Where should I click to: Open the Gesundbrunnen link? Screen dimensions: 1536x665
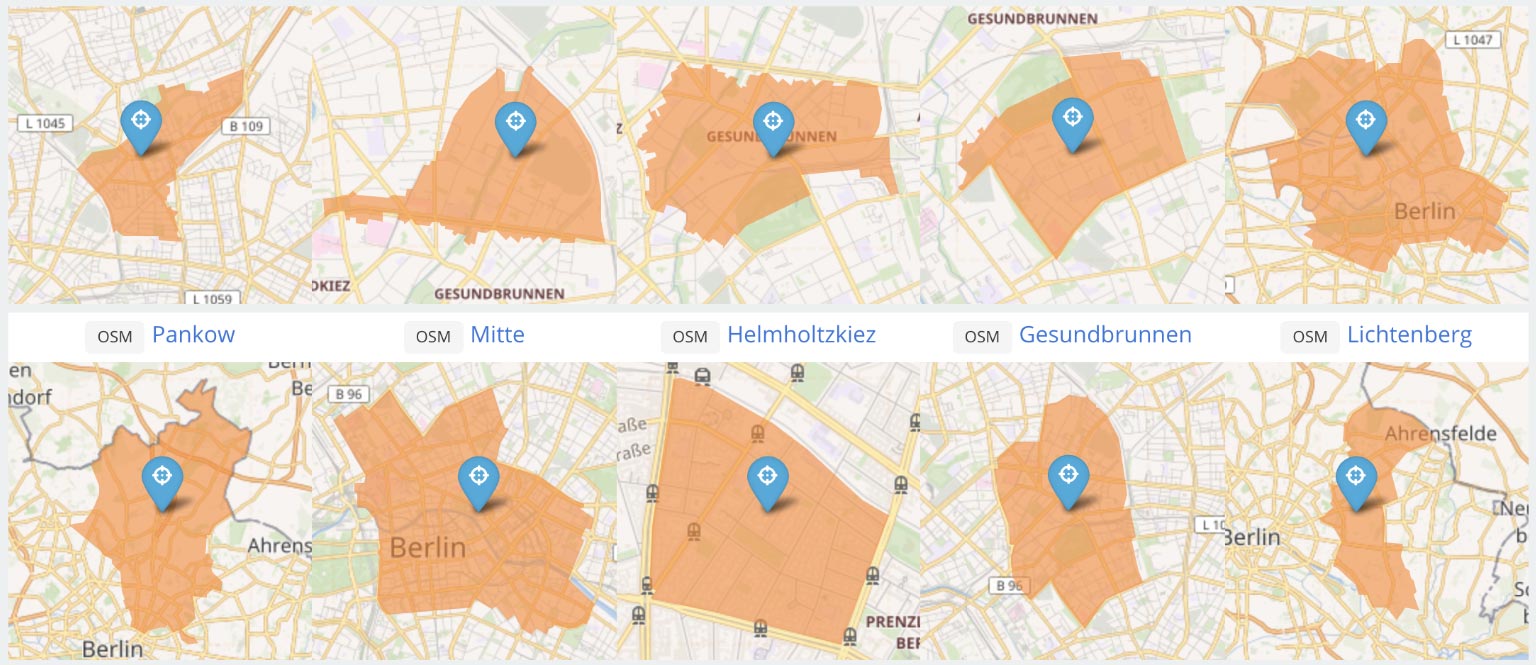(x=1105, y=335)
